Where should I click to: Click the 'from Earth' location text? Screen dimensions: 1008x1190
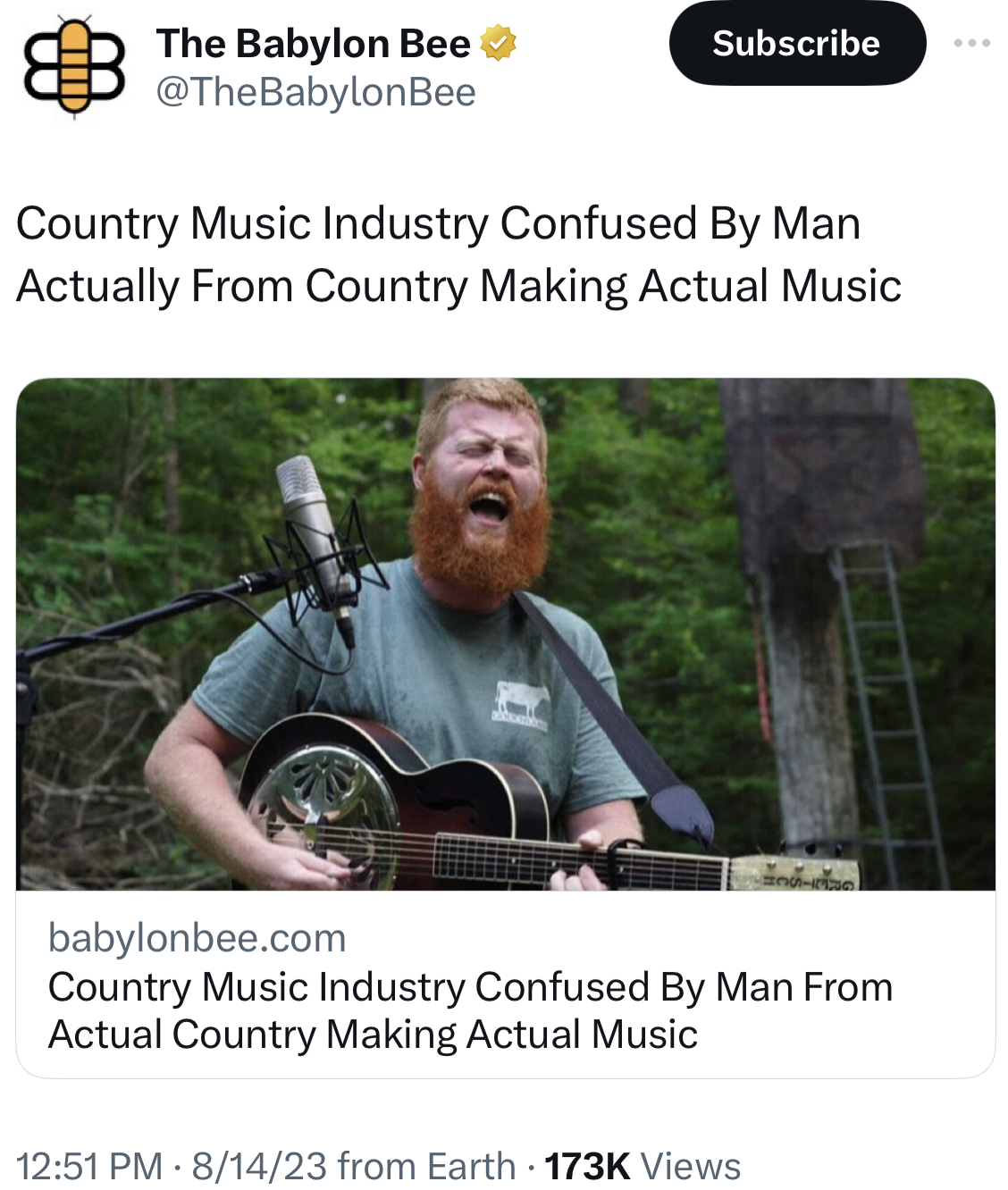[x=427, y=1166]
